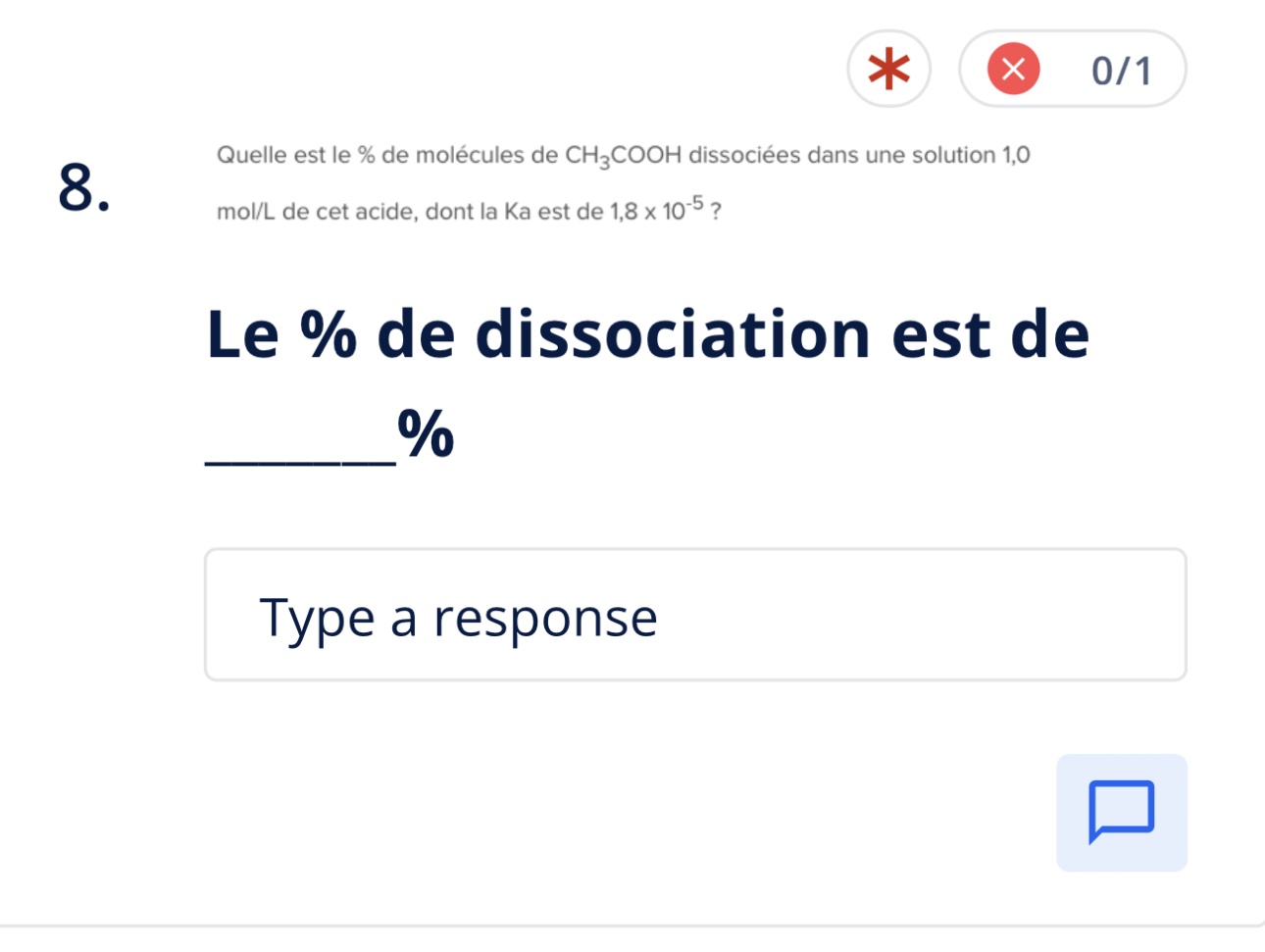Viewport: 1265px width, 952px height.
Task: Click the Ka value 10⁻⁵ in the question
Action: (x=683, y=210)
